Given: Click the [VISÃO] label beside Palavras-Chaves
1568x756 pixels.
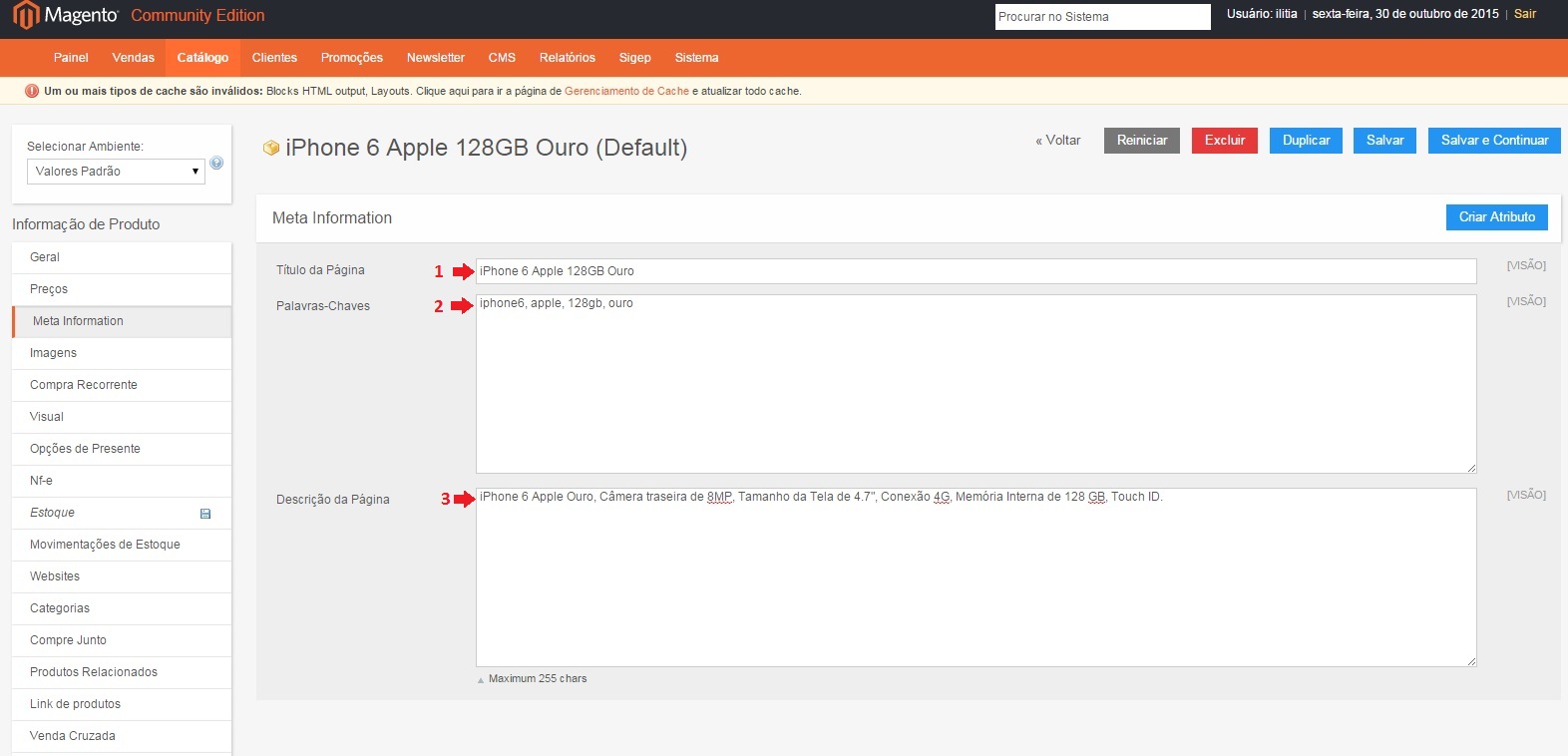Looking at the screenshot, I should pyautogui.click(x=1526, y=301).
